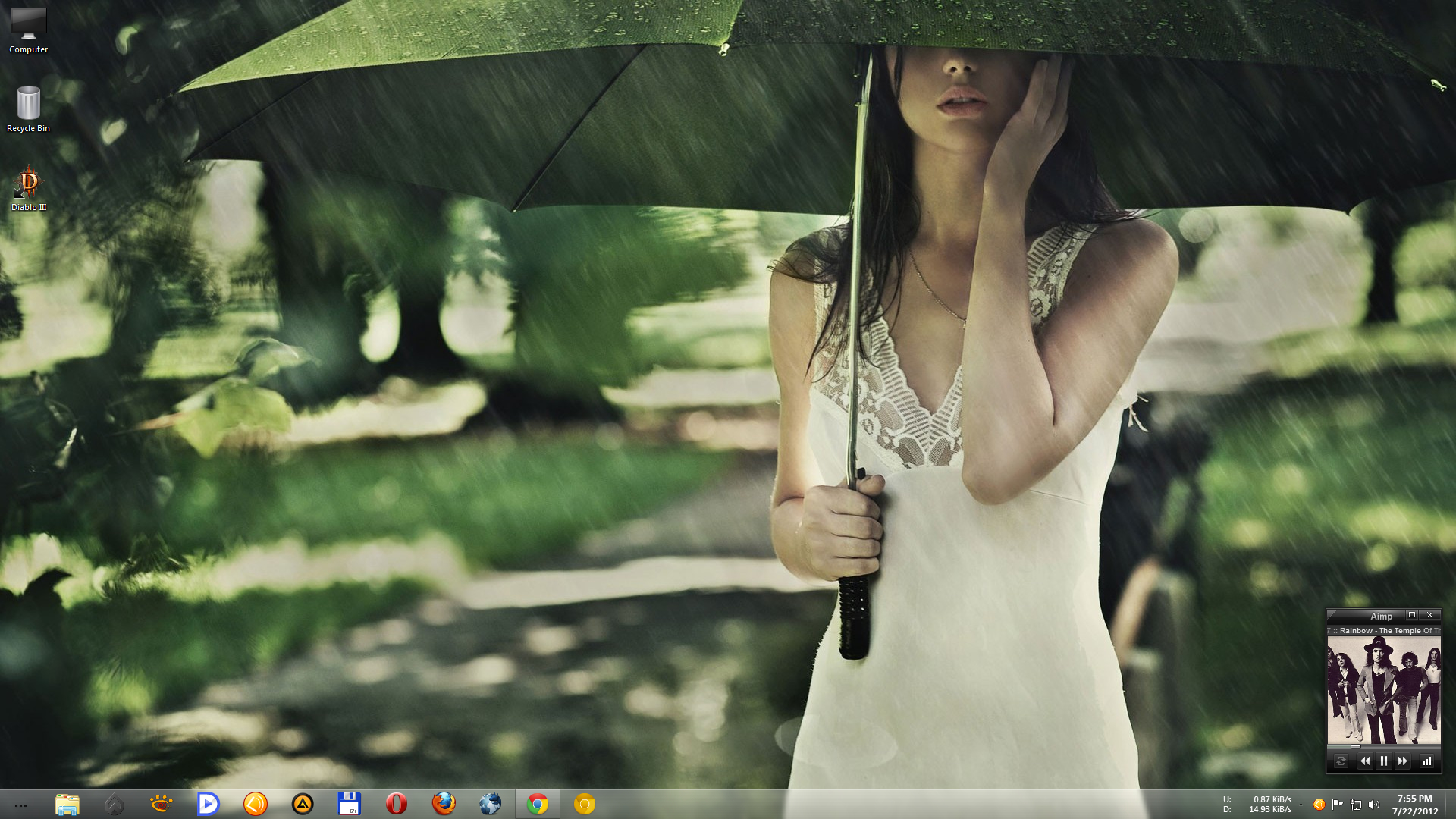This screenshot has width=1456, height=819.
Task: Switch to Google Chrome on the taskbar
Action: point(538,804)
